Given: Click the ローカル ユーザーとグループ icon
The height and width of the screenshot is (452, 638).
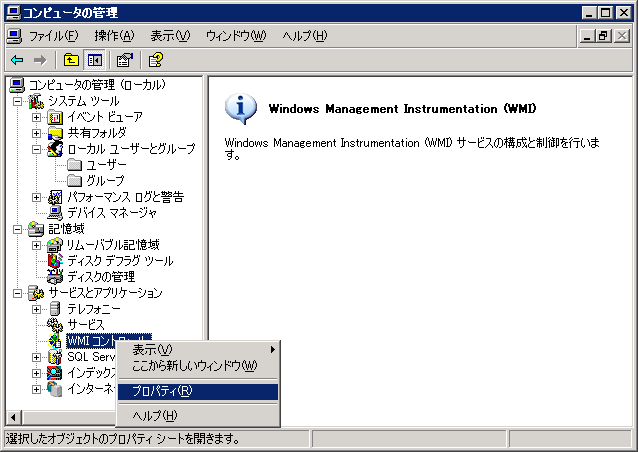Looking at the screenshot, I should click(55, 149).
